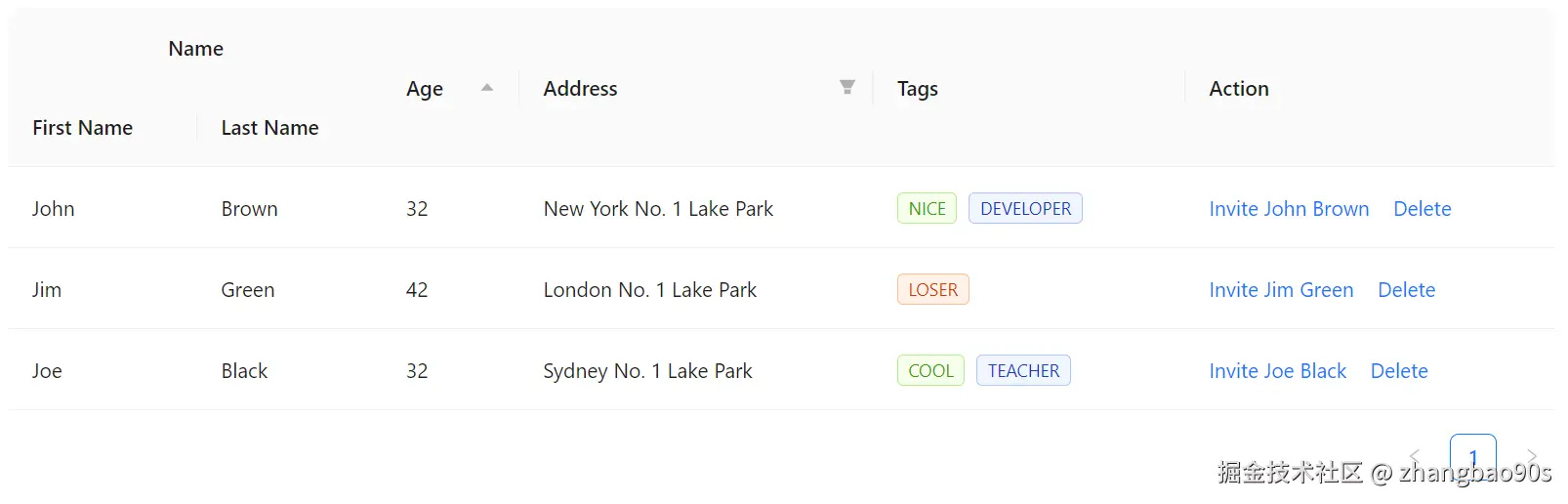Click the First Name column header
This screenshot has width=1568, height=504.
[83, 128]
